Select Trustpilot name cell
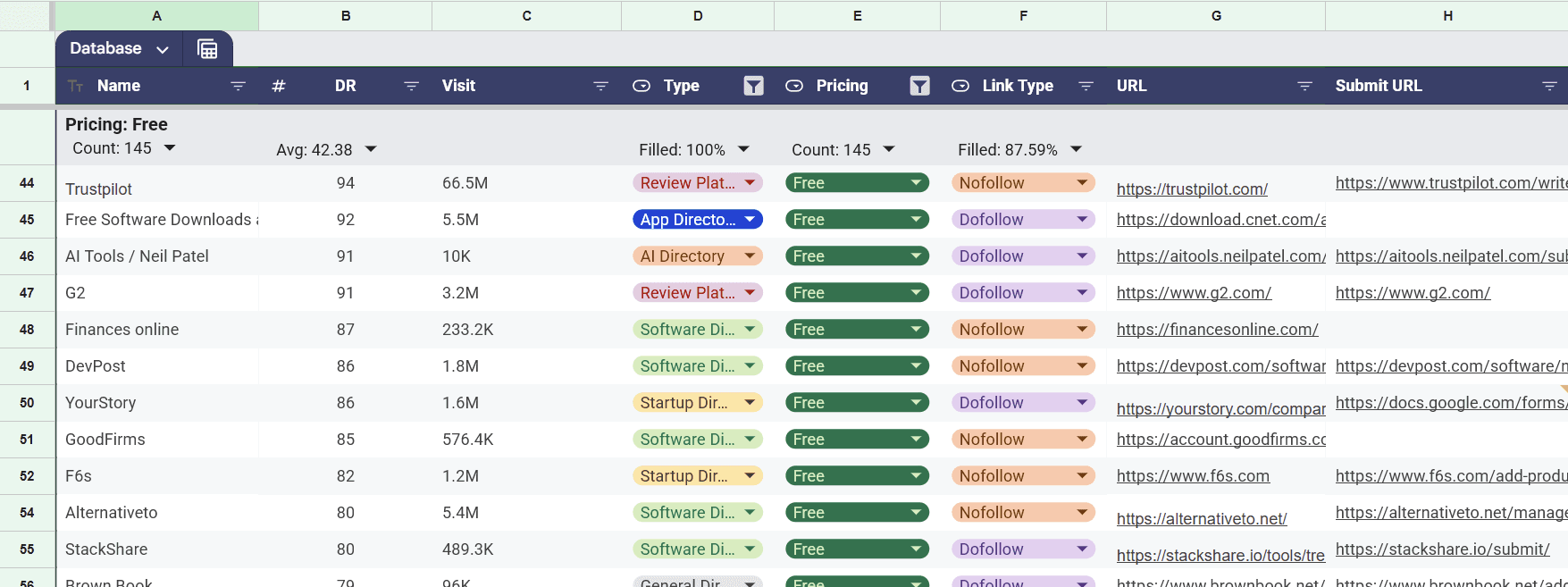Viewport: 1568px width, 587px height. click(157, 183)
